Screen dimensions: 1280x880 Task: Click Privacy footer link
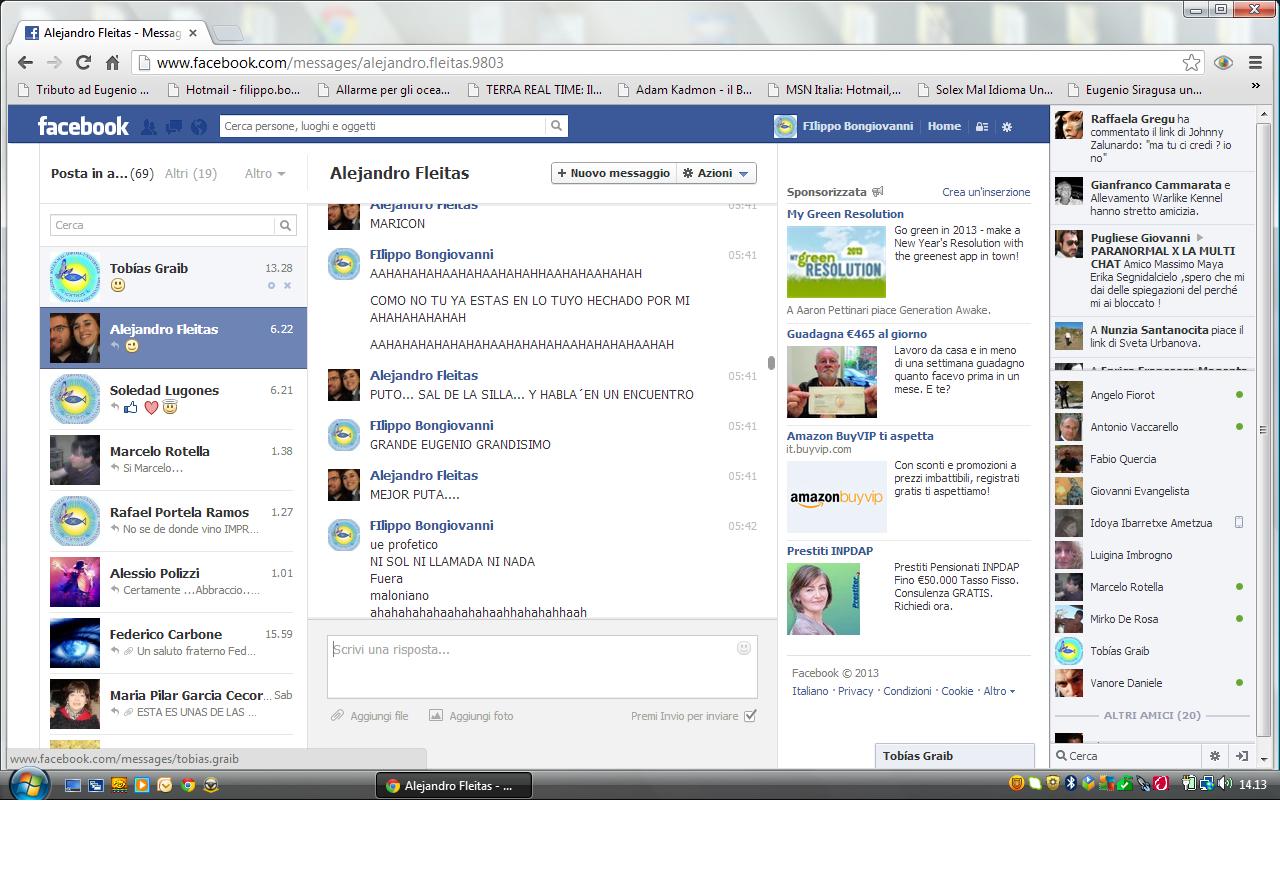tap(855, 691)
